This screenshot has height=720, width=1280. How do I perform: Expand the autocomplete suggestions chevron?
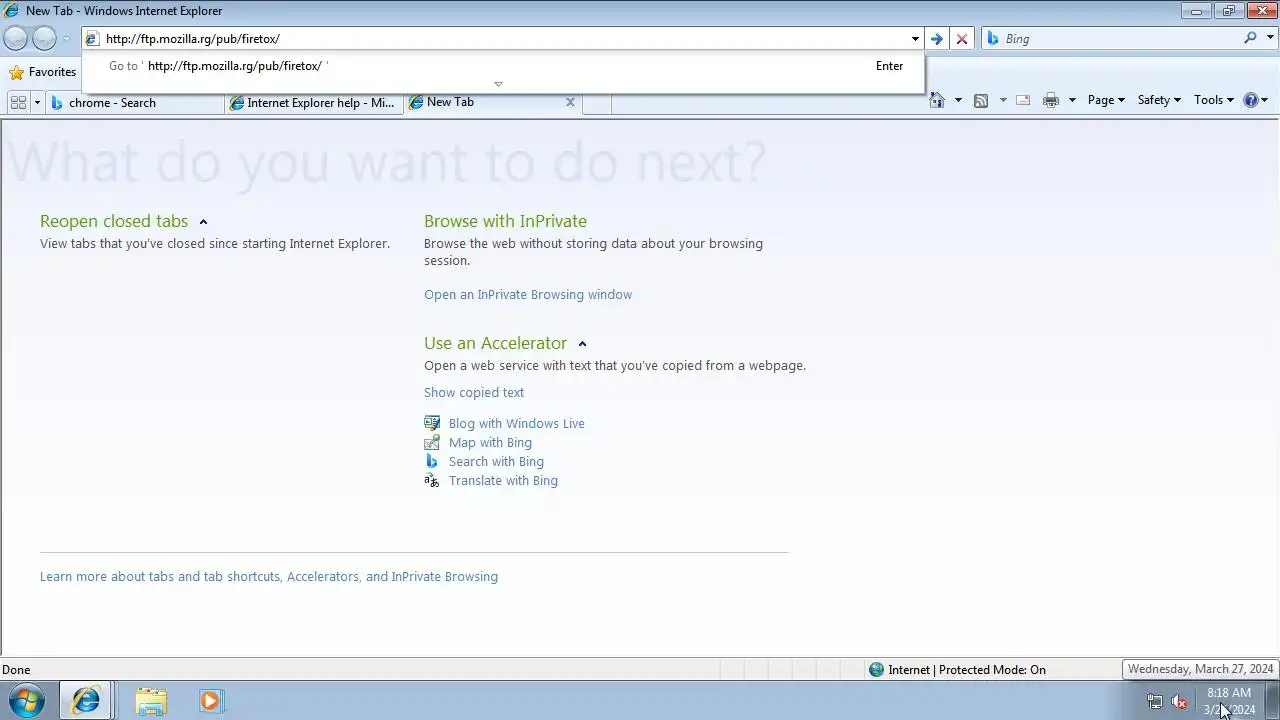coord(498,84)
